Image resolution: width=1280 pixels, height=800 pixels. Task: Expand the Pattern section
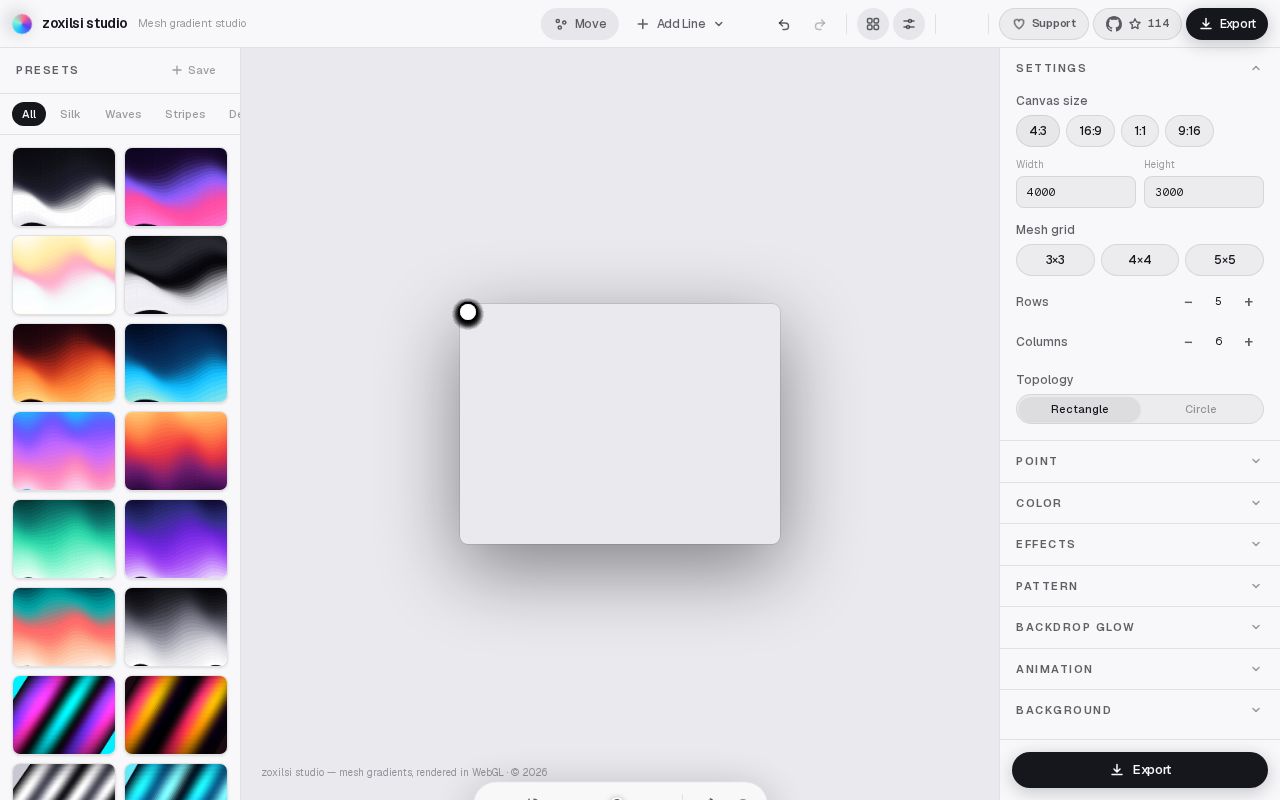pos(1140,586)
